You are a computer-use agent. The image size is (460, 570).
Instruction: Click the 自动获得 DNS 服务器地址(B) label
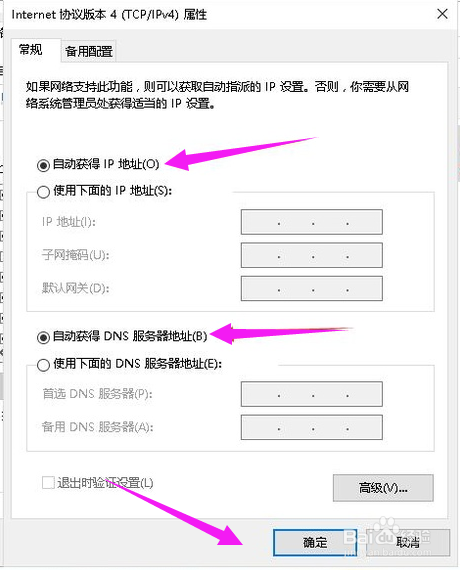pos(130,336)
